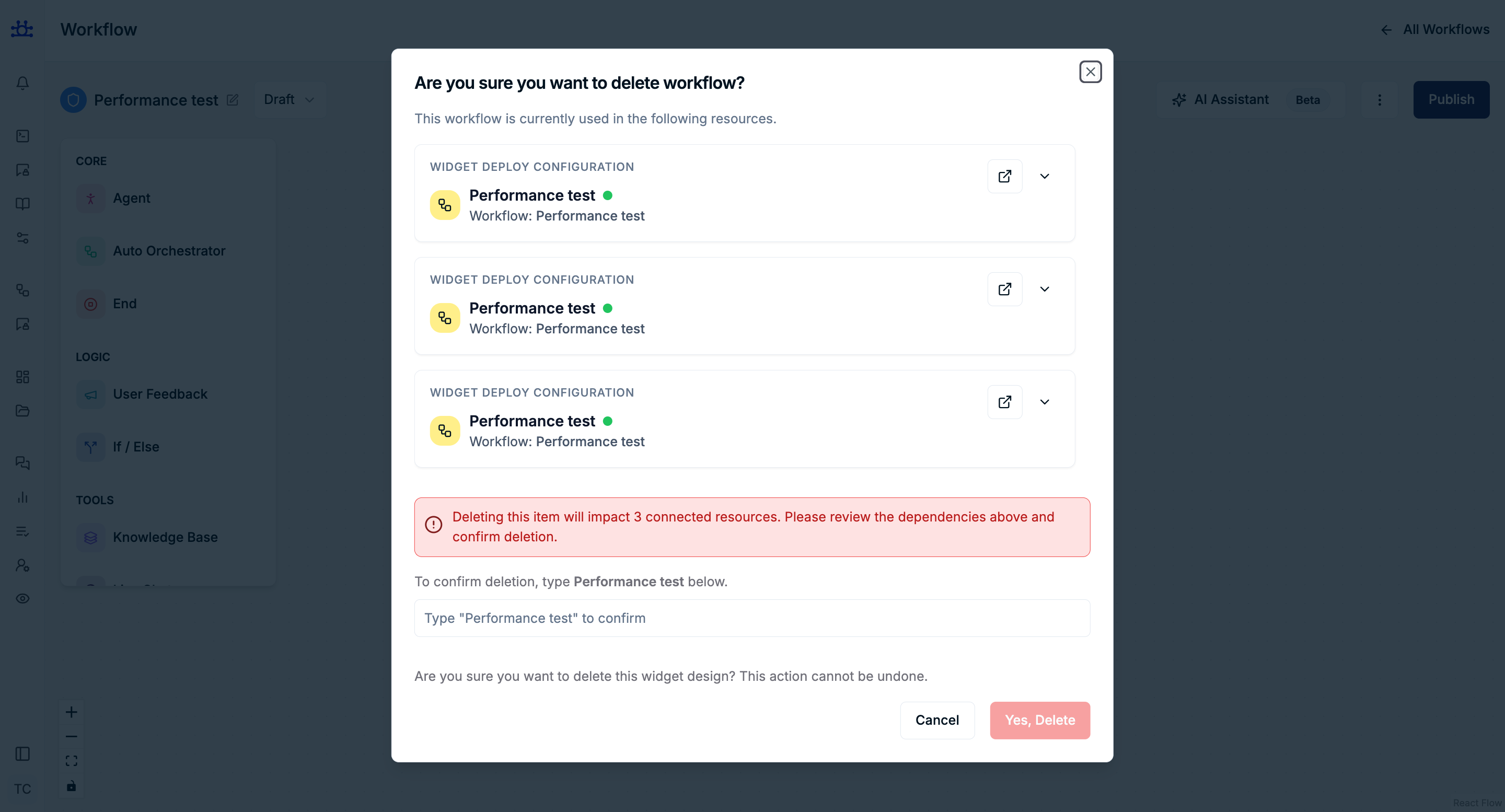1505x812 pixels.
Task: Click the edit workflow name pencil icon
Action: click(x=233, y=100)
